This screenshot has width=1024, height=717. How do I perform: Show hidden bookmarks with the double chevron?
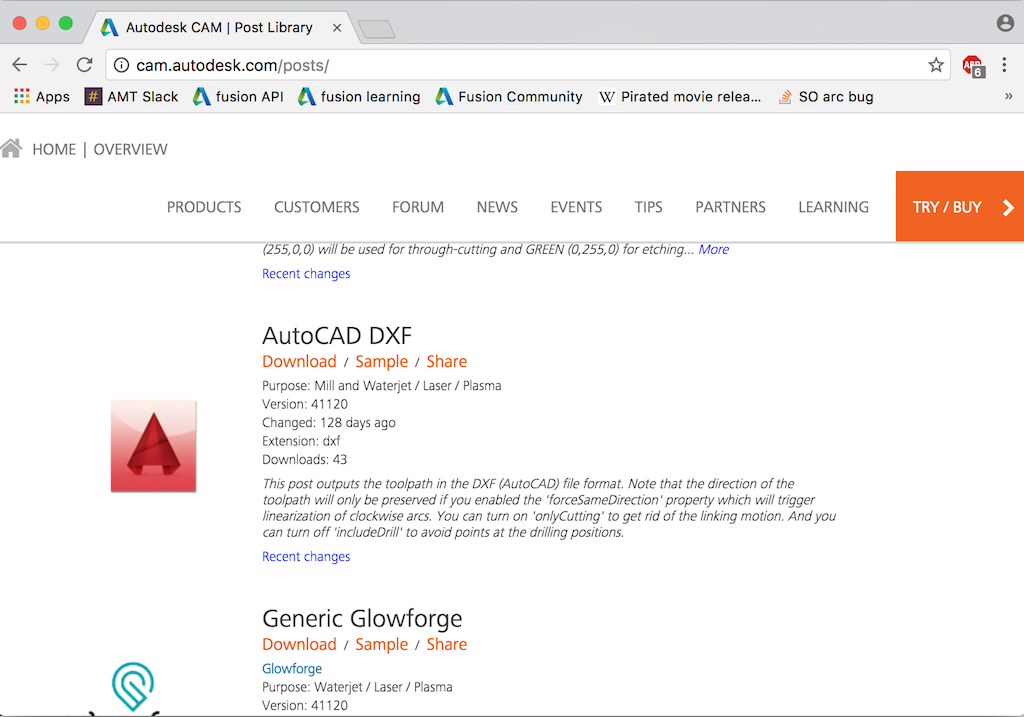1008,96
